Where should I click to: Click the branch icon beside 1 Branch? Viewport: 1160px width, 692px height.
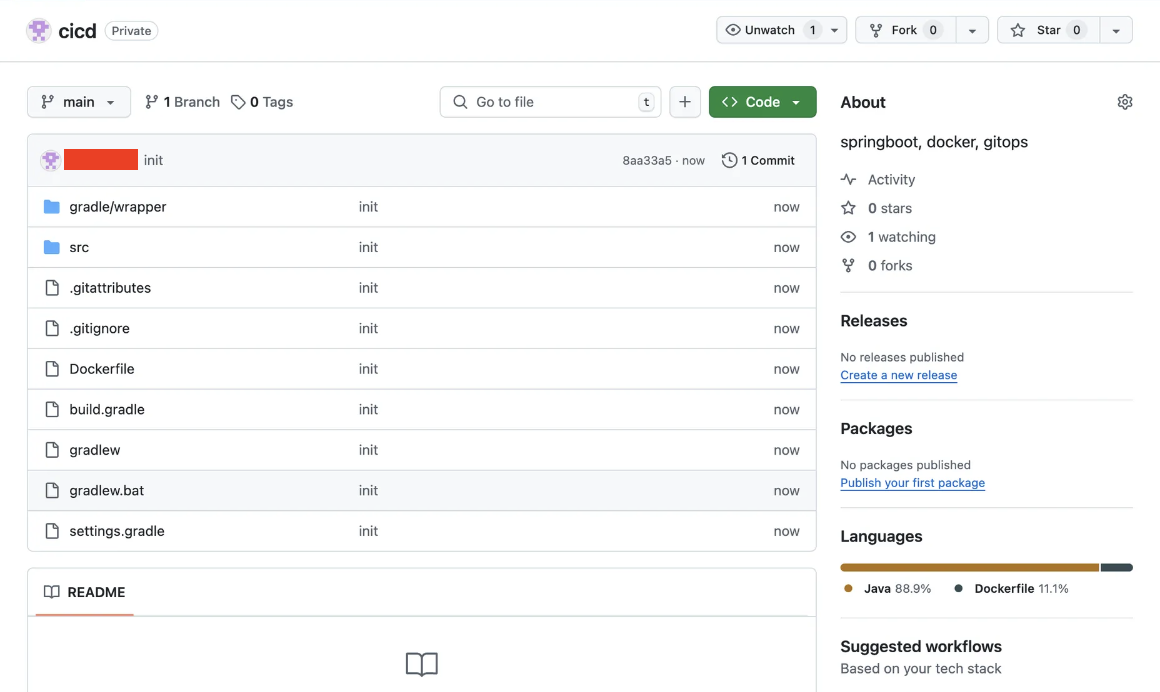pyautogui.click(x=152, y=102)
